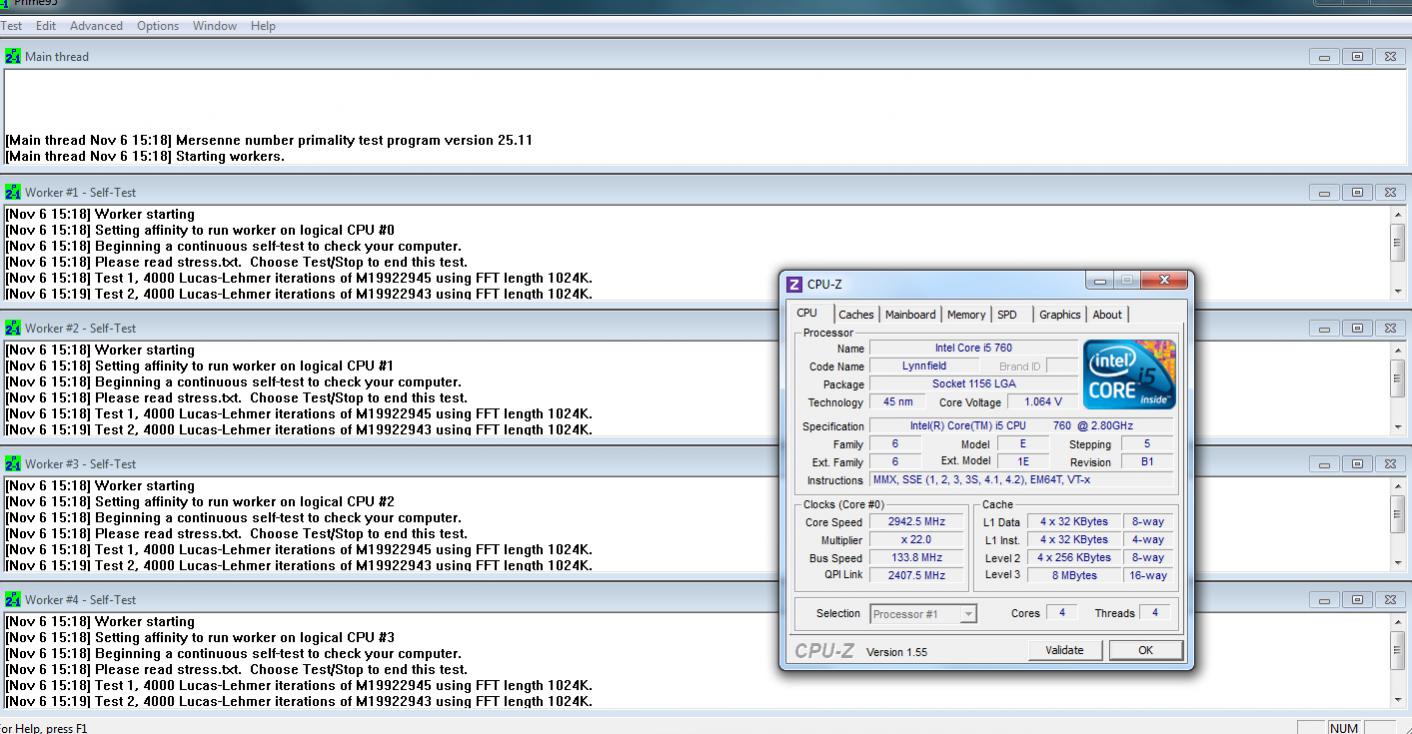The height and width of the screenshot is (734, 1412).
Task: Open the Help menu
Action: [x=263, y=26]
